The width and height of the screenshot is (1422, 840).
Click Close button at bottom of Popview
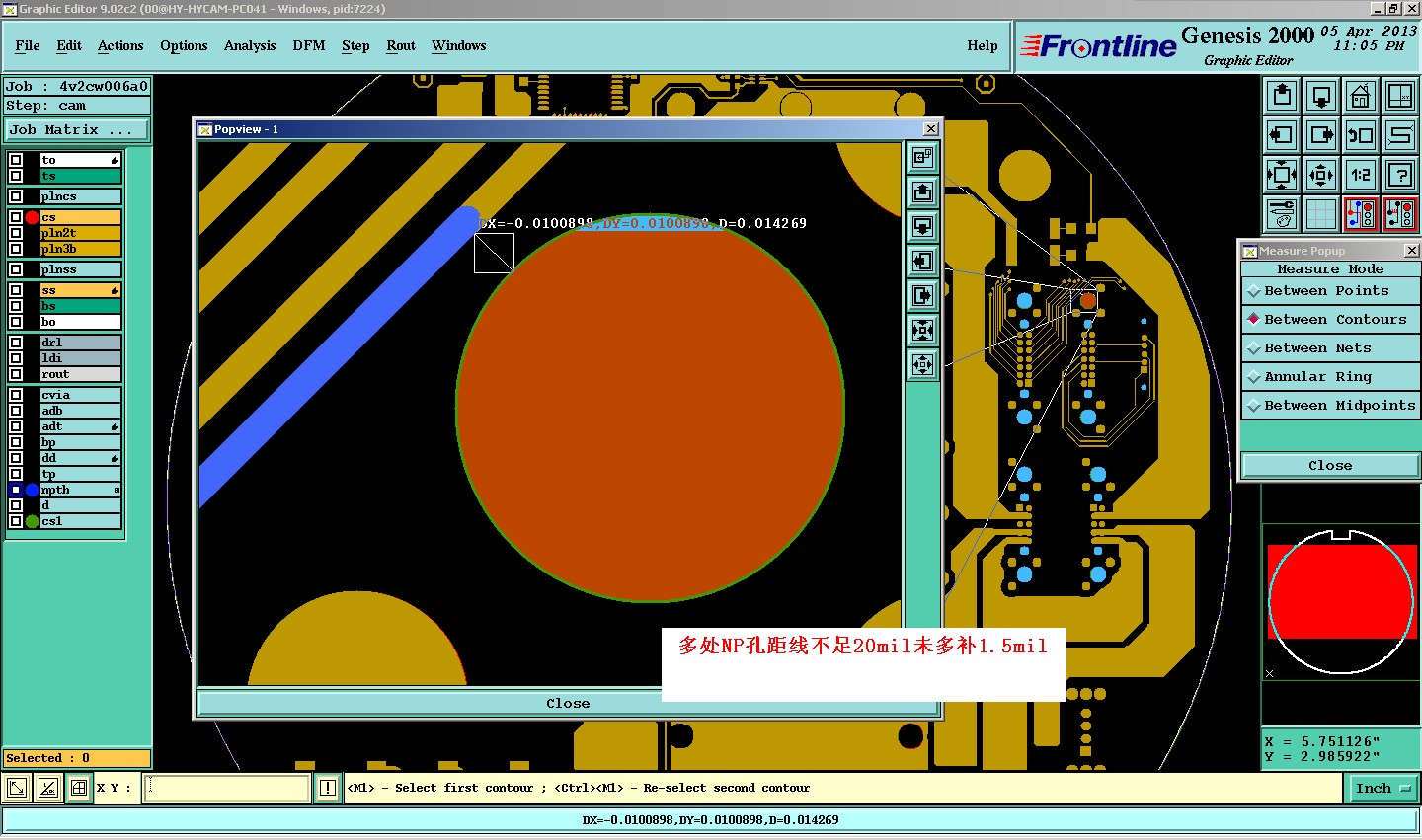568,704
